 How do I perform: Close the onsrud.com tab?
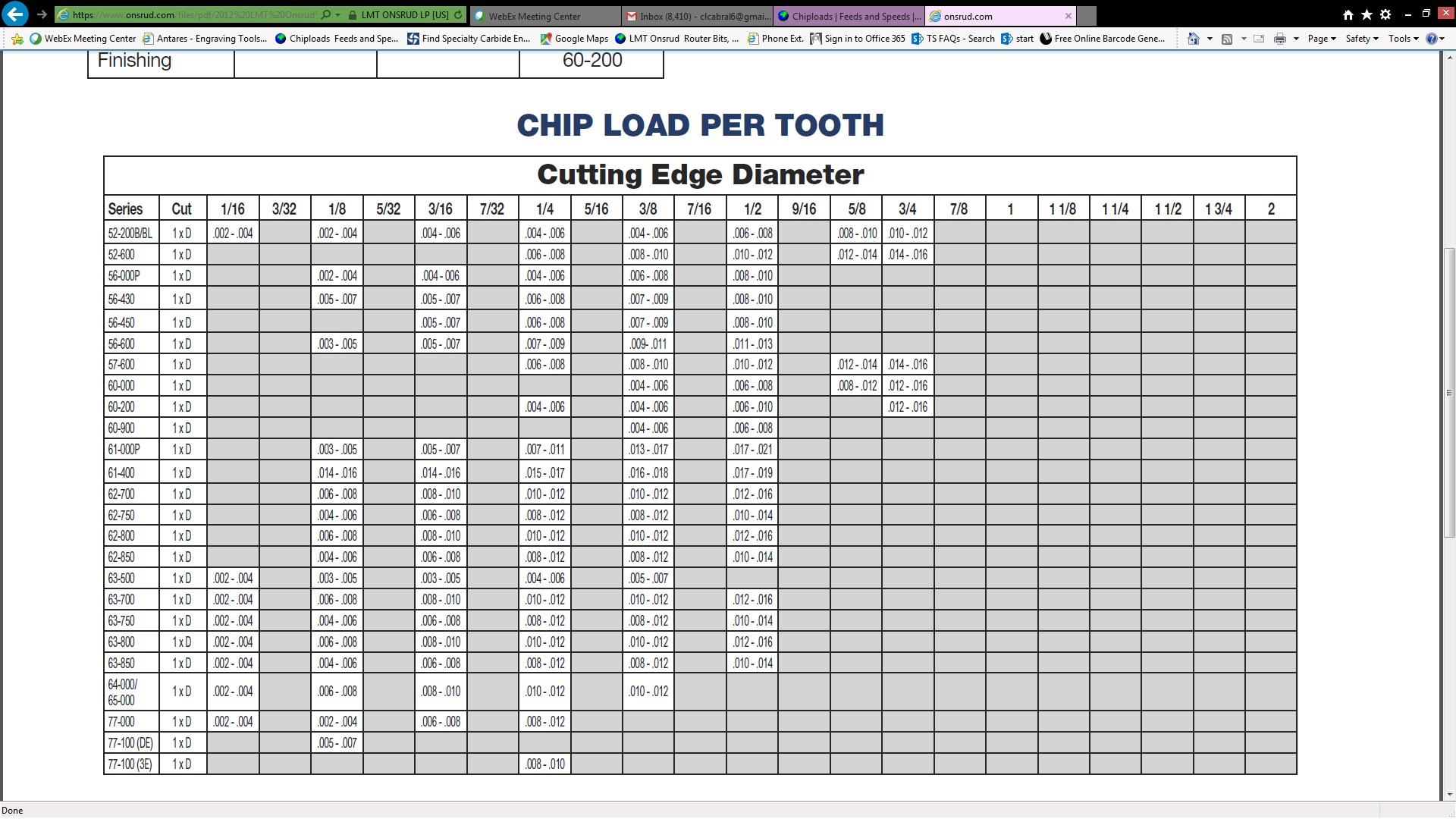[x=1068, y=16]
